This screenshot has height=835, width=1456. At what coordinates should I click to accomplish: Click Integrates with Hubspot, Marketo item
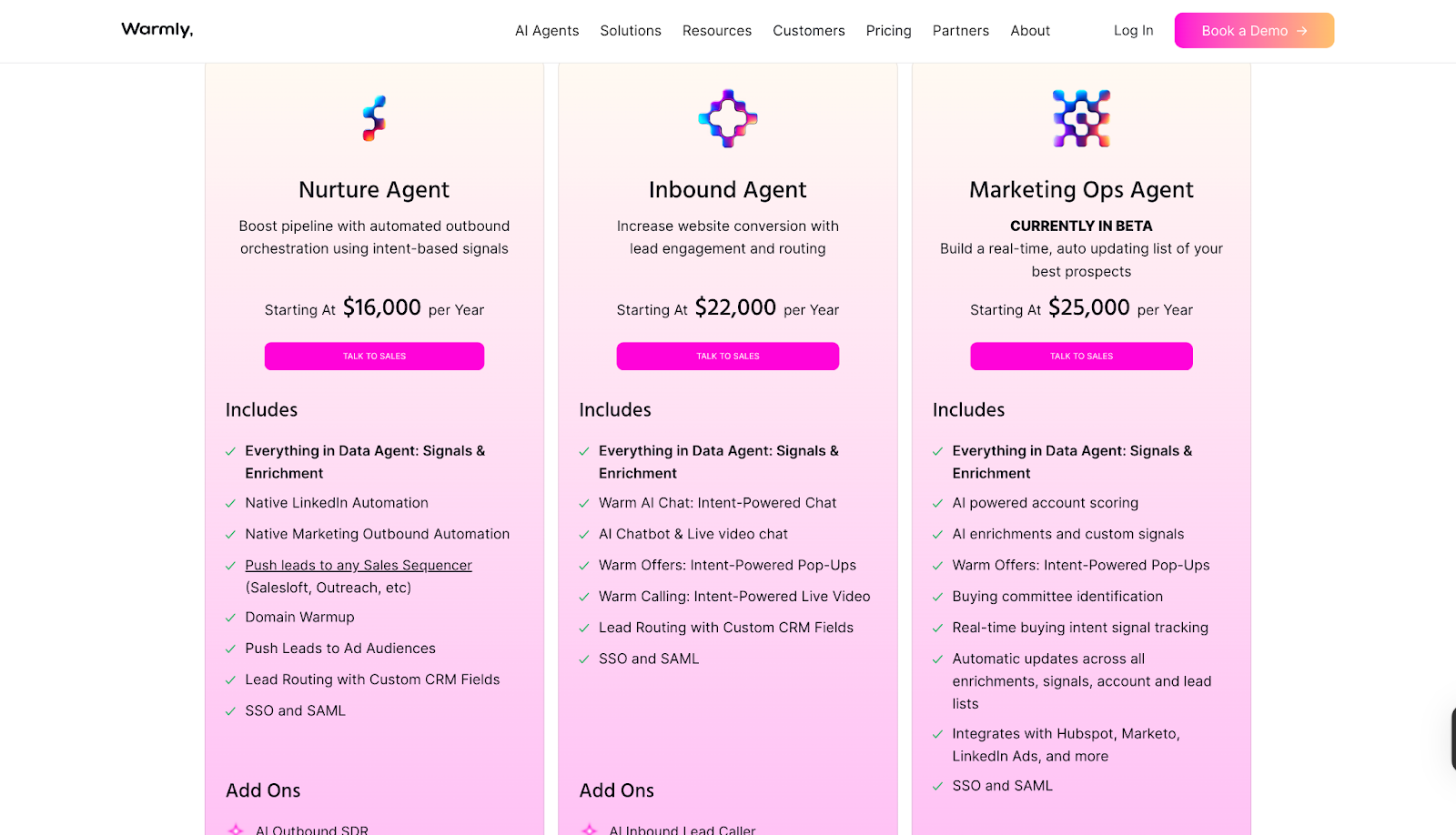coord(1066,745)
